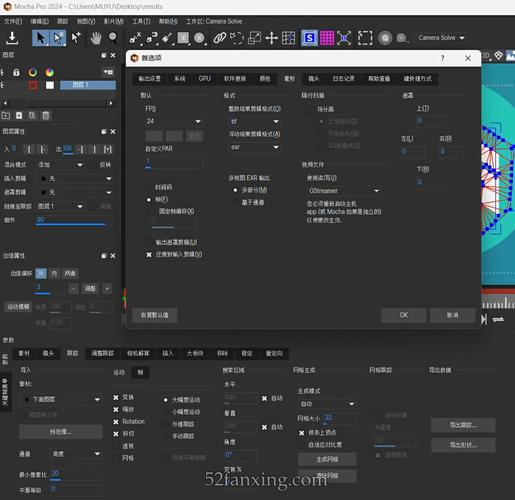Click the white matte color swatch for layer
Image resolution: width=515 pixels, height=500 pixels.
coord(50,85)
